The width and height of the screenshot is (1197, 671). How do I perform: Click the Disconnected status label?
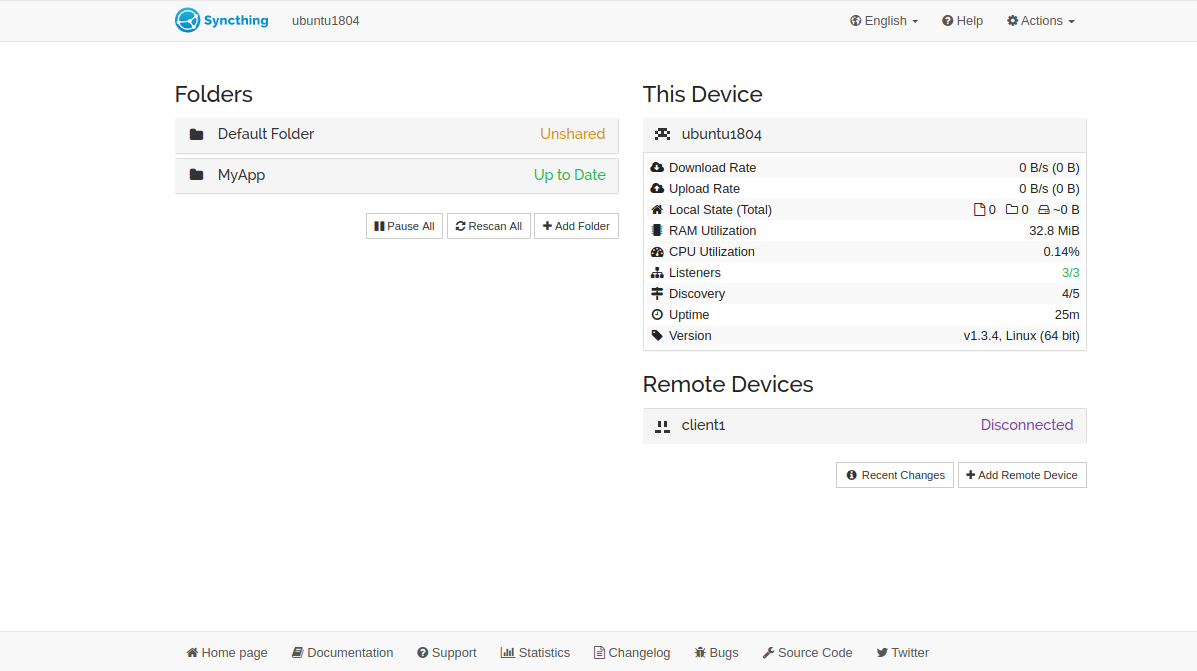tap(1027, 425)
